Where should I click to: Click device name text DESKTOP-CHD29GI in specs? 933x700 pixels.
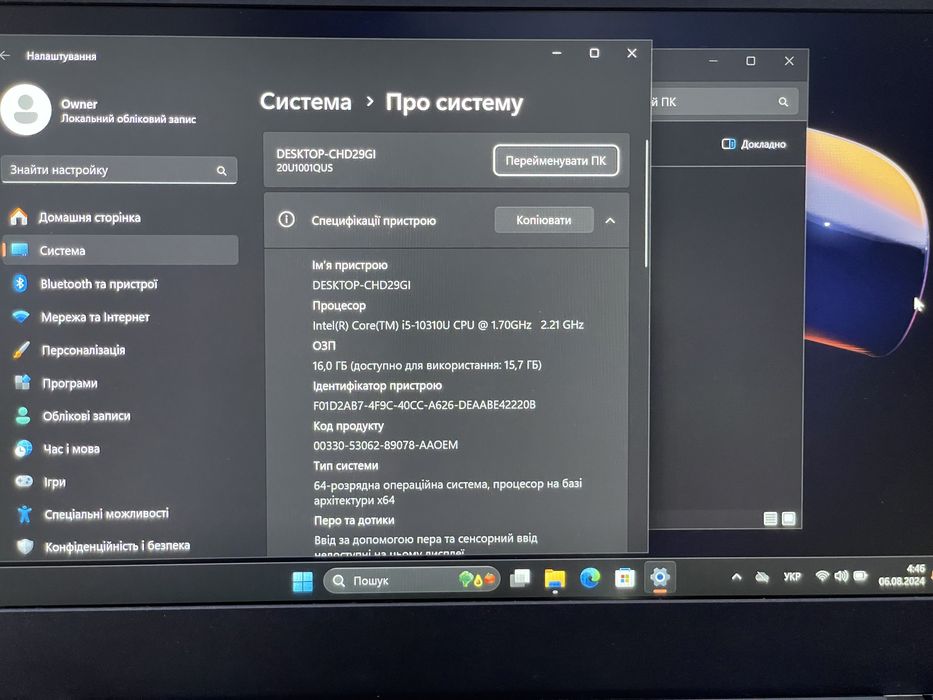pyautogui.click(x=362, y=285)
